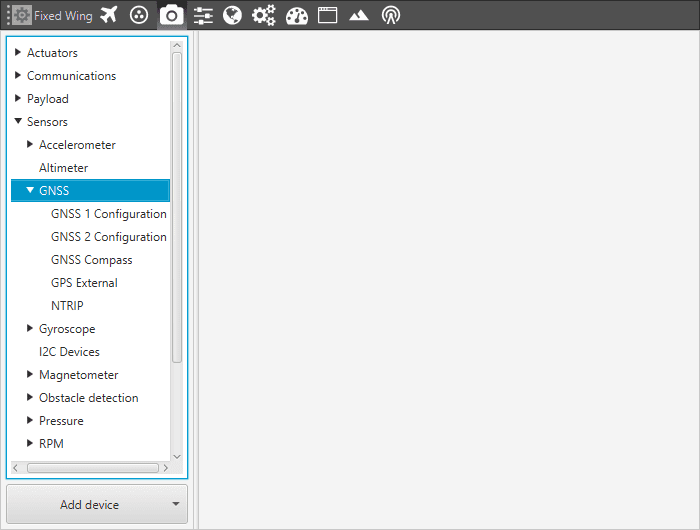
Task: Click the tree scroll down arrow
Action: [177, 456]
